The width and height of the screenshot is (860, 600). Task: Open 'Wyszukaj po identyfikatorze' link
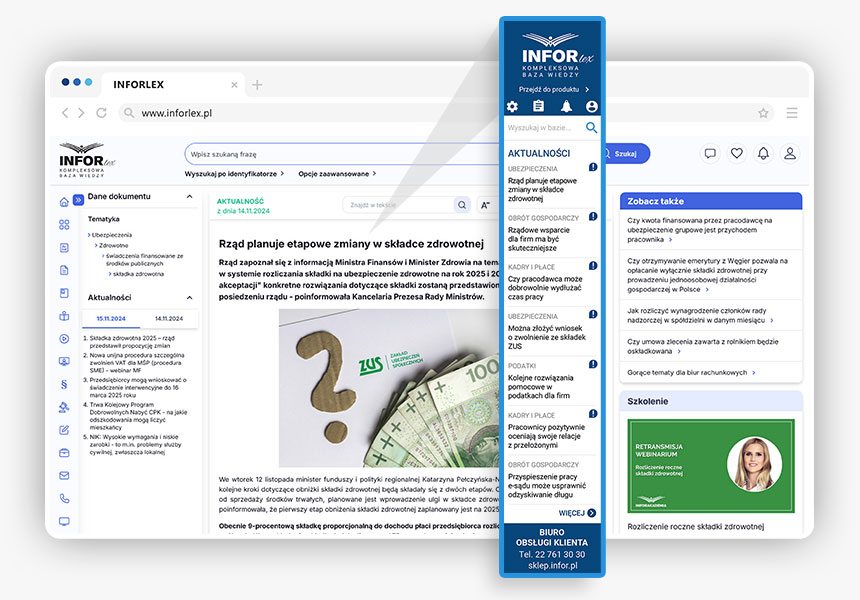[x=234, y=174]
